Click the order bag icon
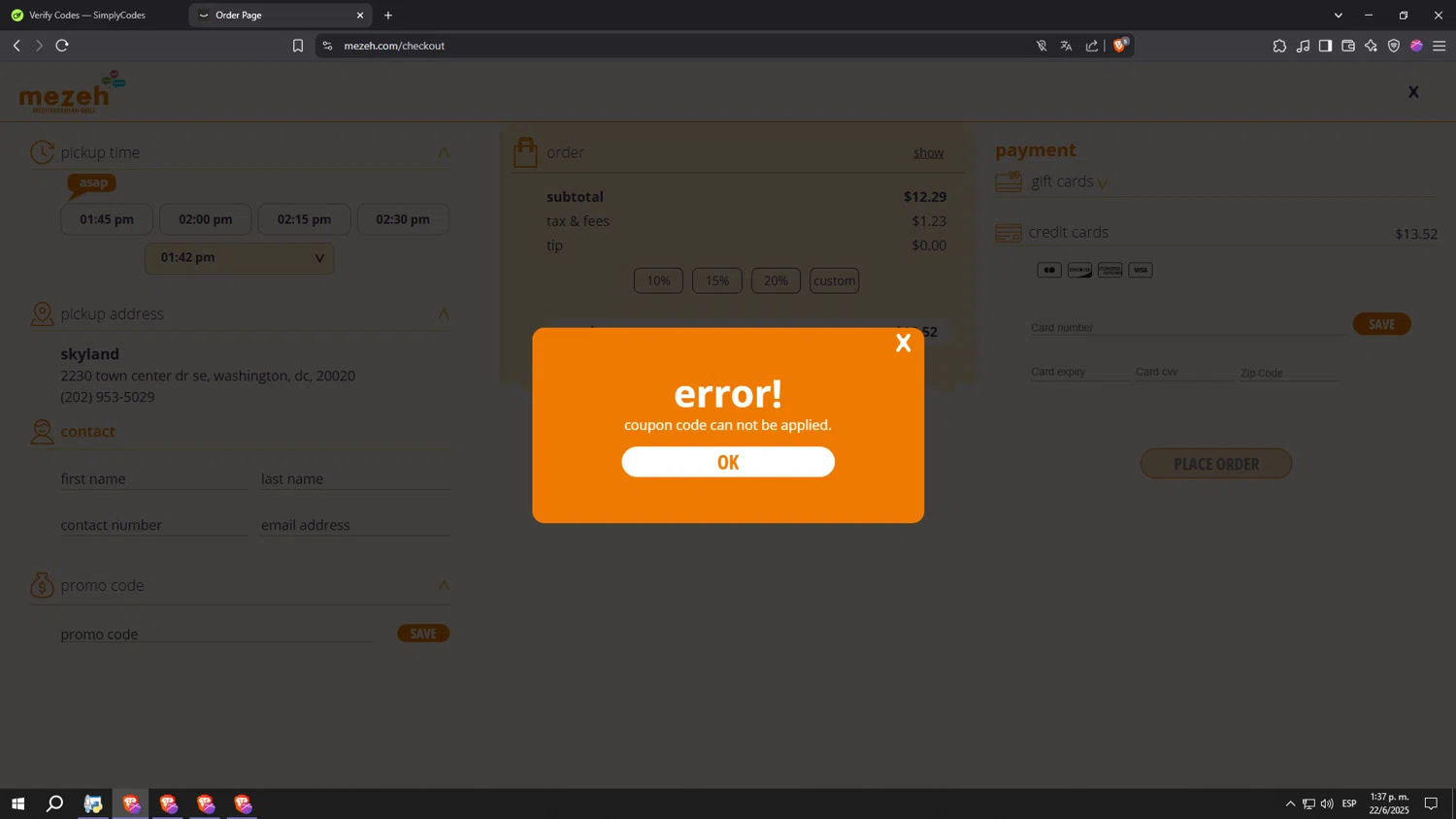 525,152
